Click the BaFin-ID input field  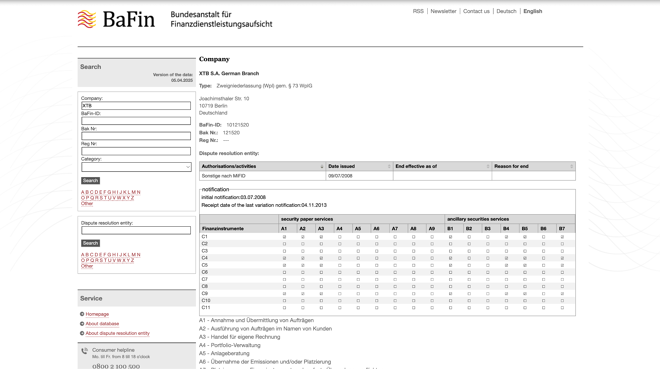click(x=136, y=121)
